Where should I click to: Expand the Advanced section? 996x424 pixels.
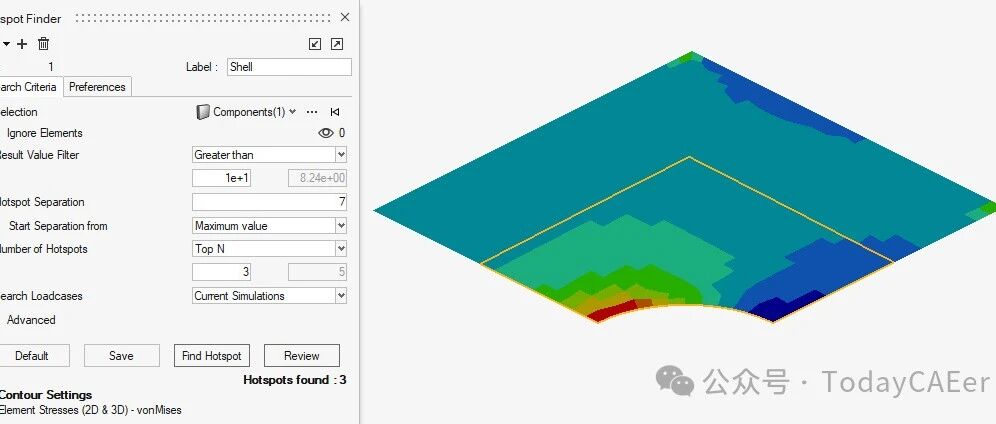[x=30, y=320]
